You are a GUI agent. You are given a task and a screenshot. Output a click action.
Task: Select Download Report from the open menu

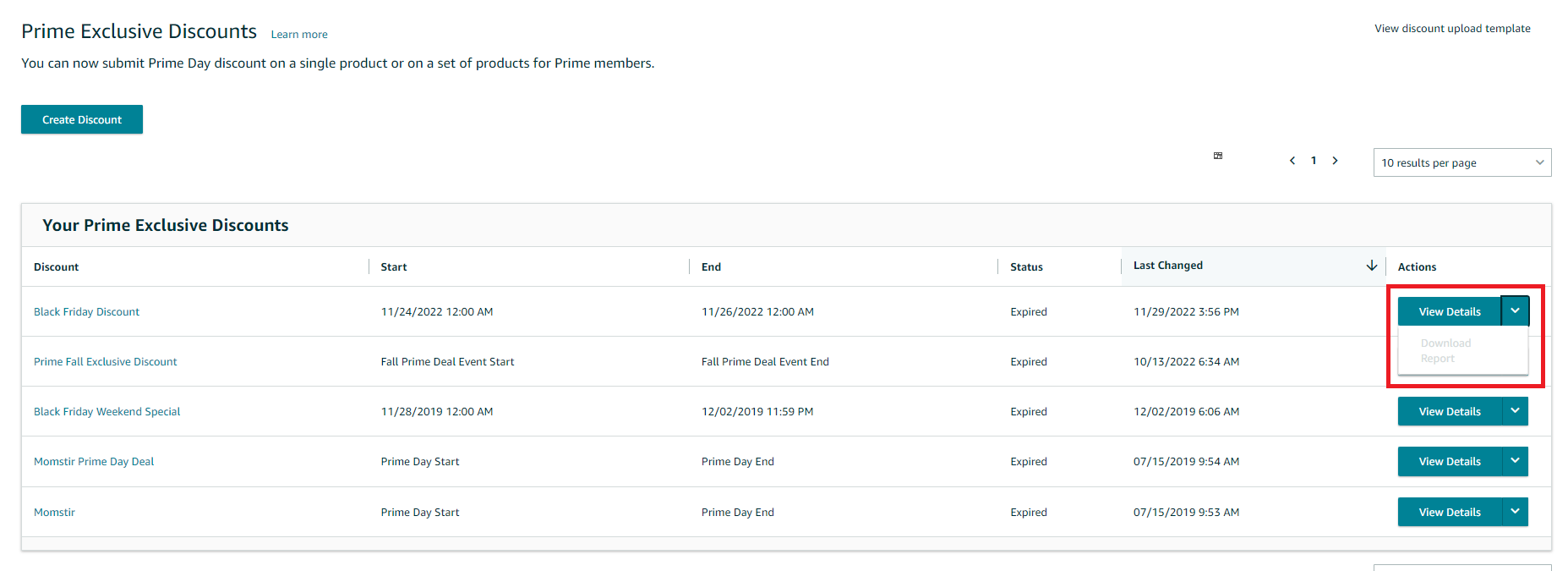1445,351
